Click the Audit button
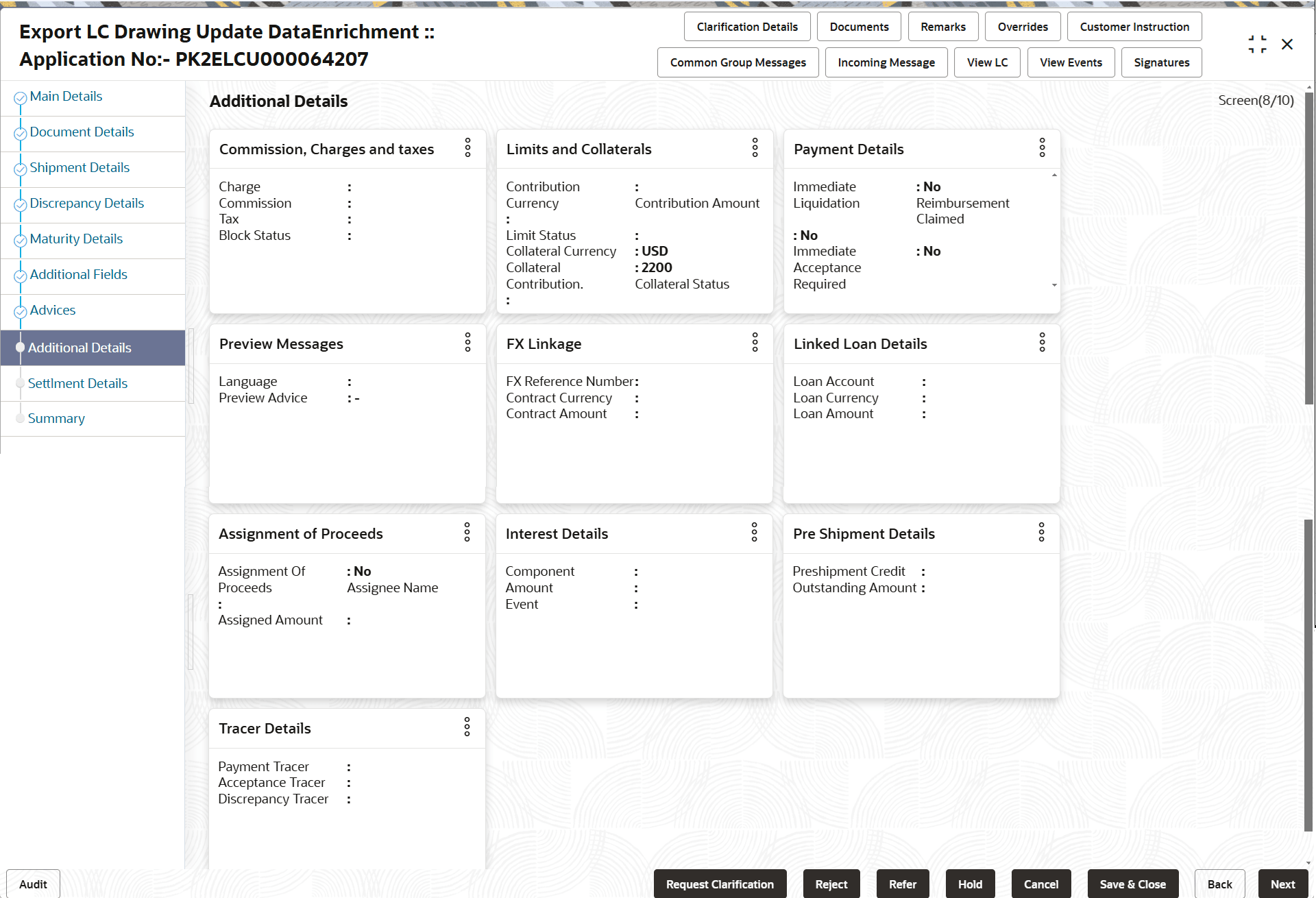1316x898 pixels. click(33, 884)
